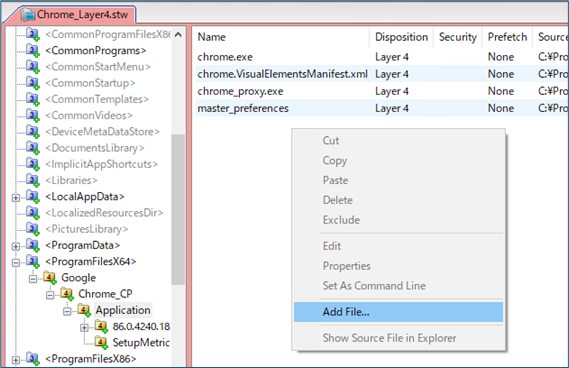
Task: Sort by the Security column header
Action: tap(458, 37)
